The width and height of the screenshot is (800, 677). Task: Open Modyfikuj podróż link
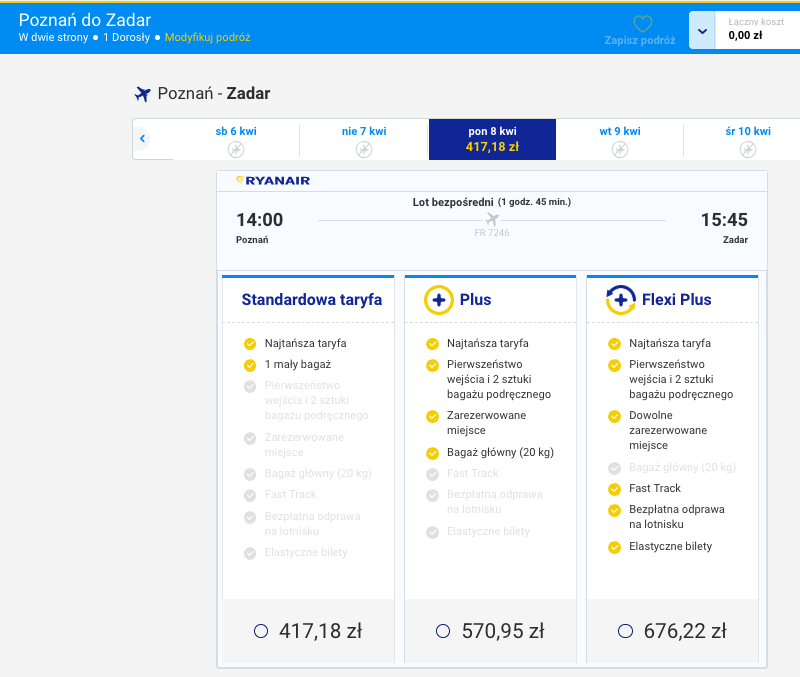[208, 38]
